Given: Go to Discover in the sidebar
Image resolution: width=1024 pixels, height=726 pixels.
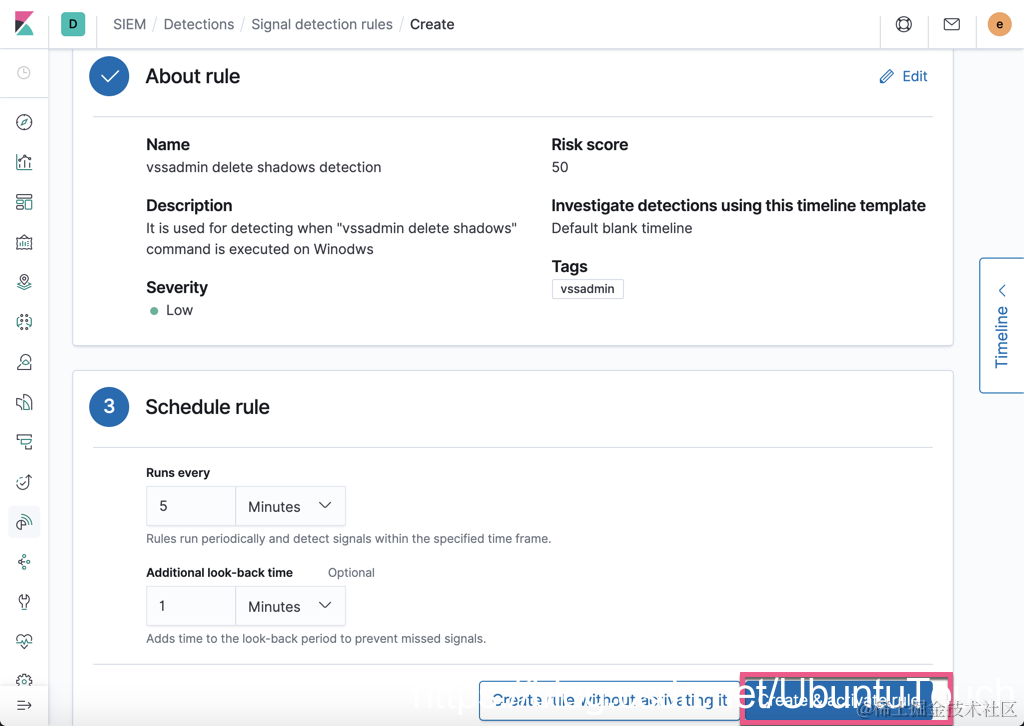Looking at the screenshot, I should click(24, 122).
